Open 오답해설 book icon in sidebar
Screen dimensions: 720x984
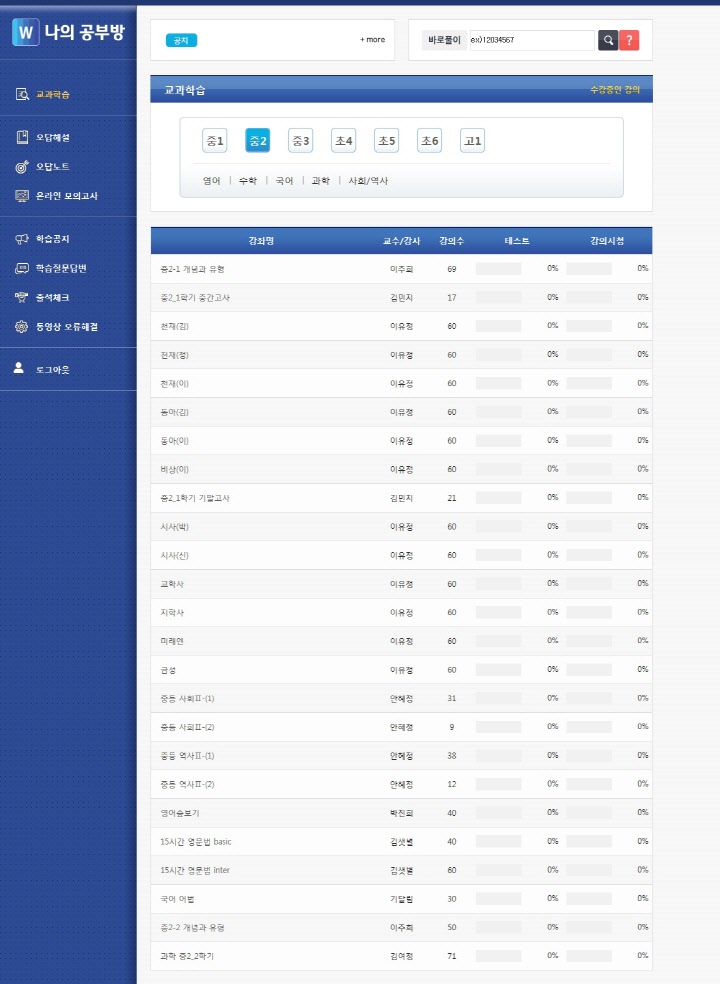(x=21, y=137)
